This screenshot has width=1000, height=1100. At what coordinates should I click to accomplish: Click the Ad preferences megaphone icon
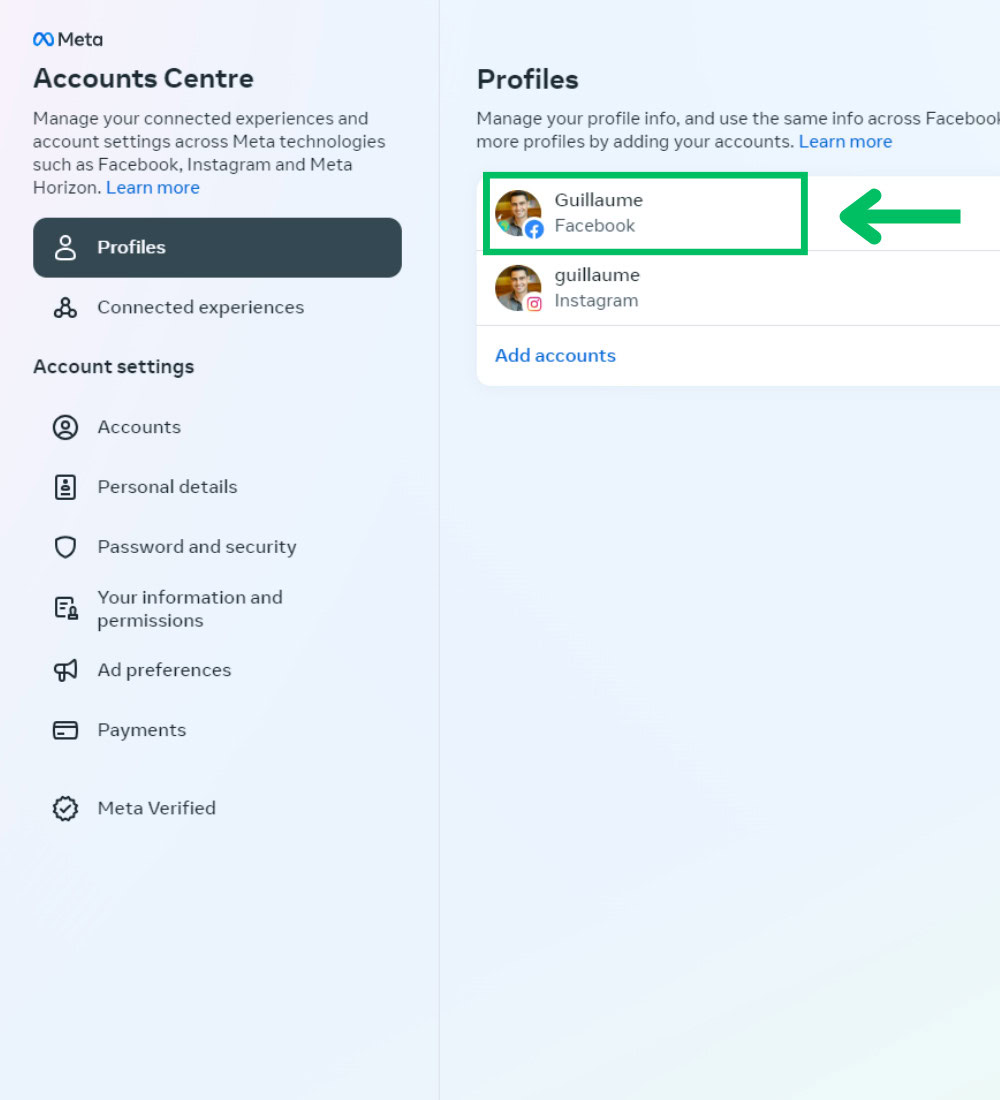point(65,670)
